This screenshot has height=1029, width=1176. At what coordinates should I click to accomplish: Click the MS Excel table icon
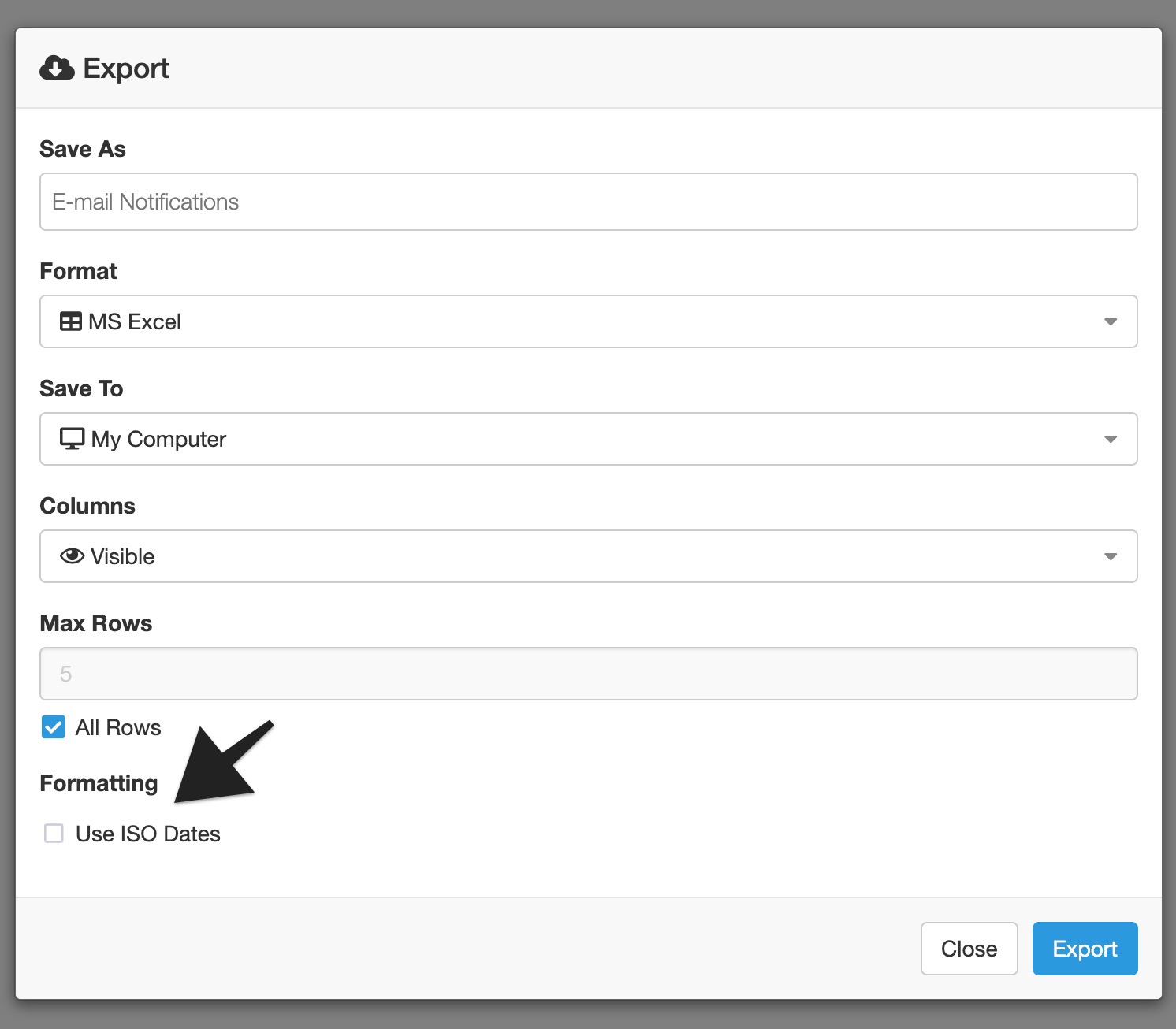(x=71, y=321)
